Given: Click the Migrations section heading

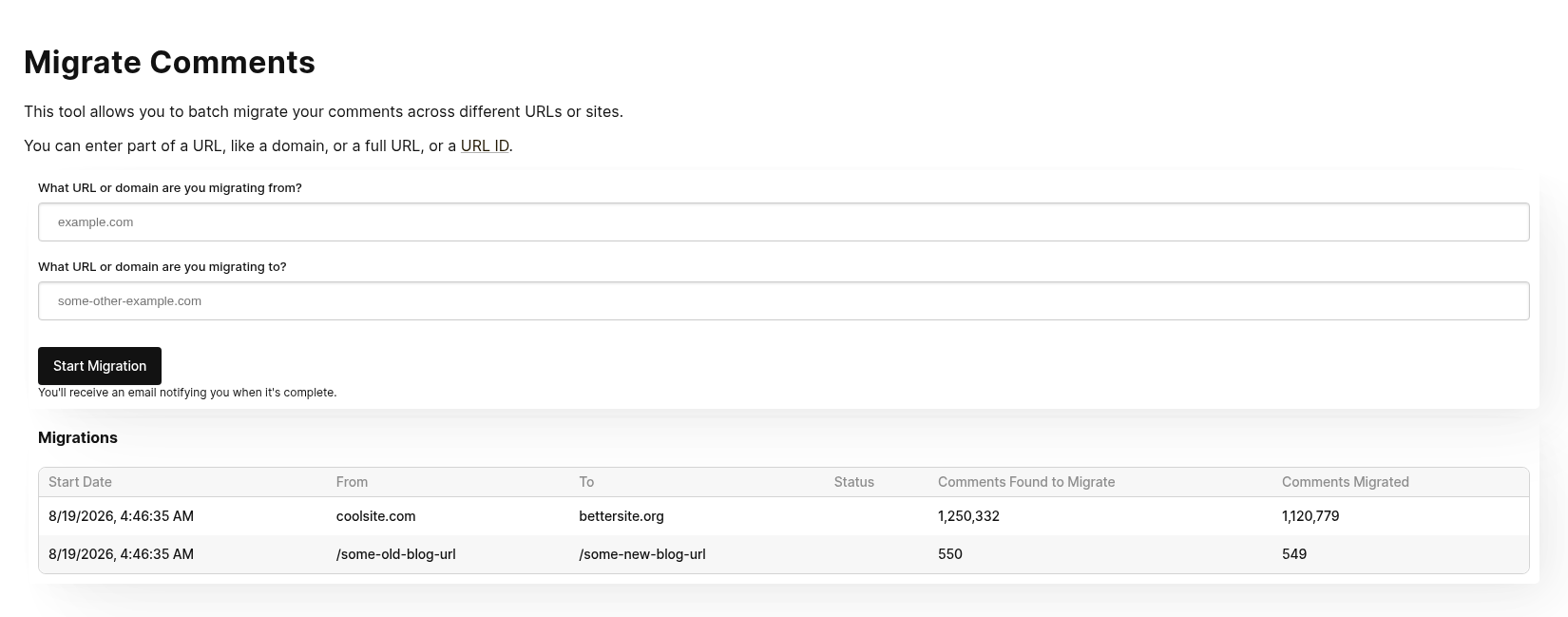Looking at the screenshot, I should [78, 437].
